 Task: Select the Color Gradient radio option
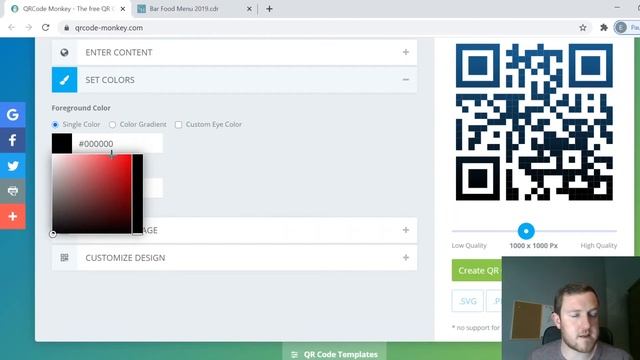[x=112, y=124]
